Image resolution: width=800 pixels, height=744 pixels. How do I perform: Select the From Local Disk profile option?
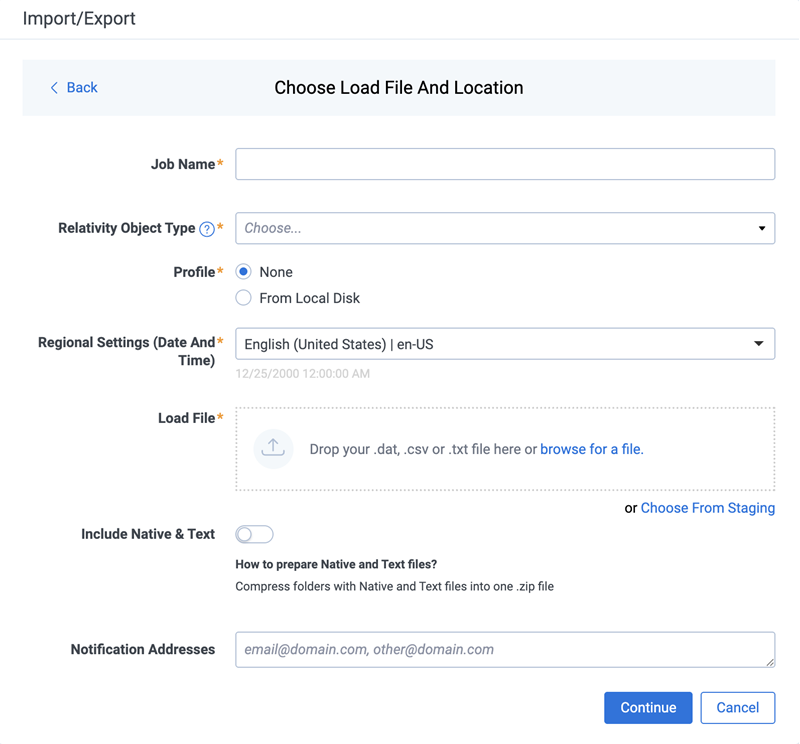click(242, 297)
